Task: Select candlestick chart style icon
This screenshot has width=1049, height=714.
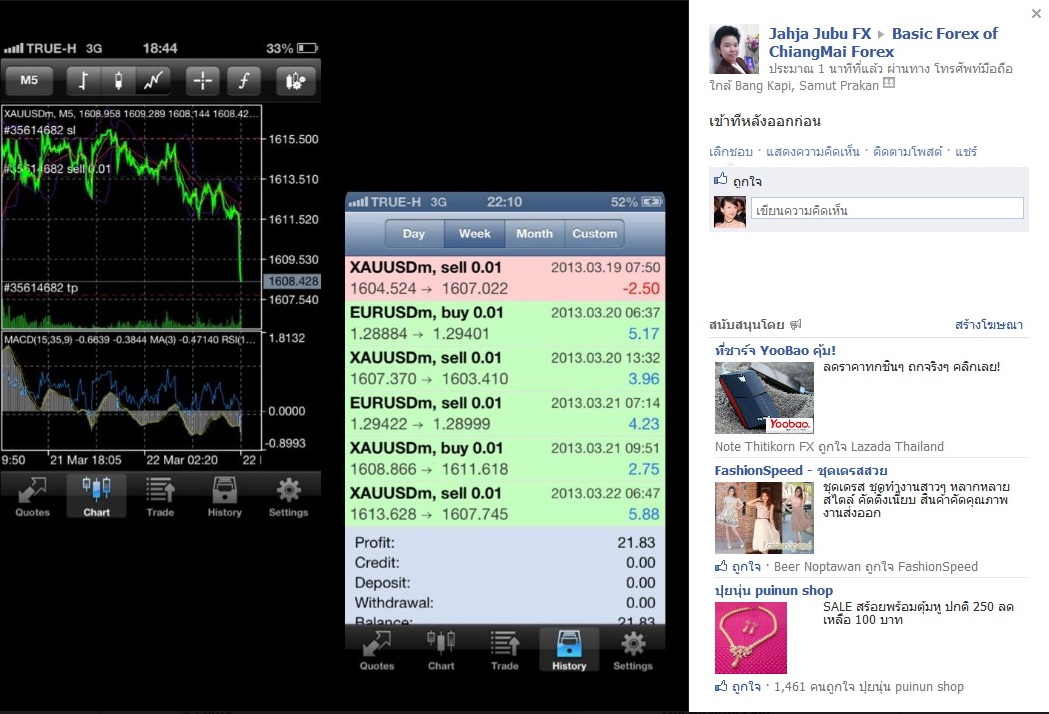Action: 118,81
